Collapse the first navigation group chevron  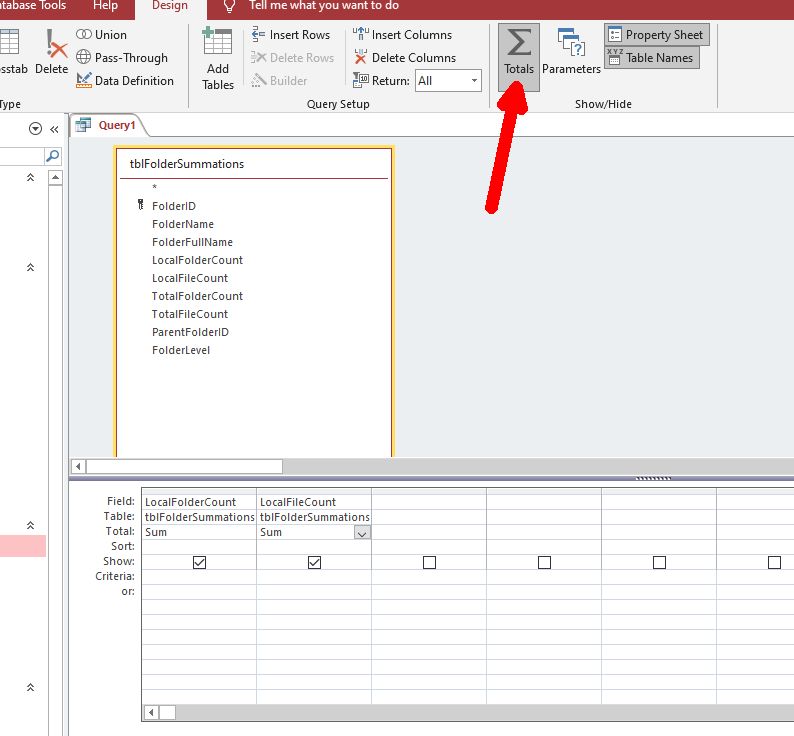click(x=30, y=177)
